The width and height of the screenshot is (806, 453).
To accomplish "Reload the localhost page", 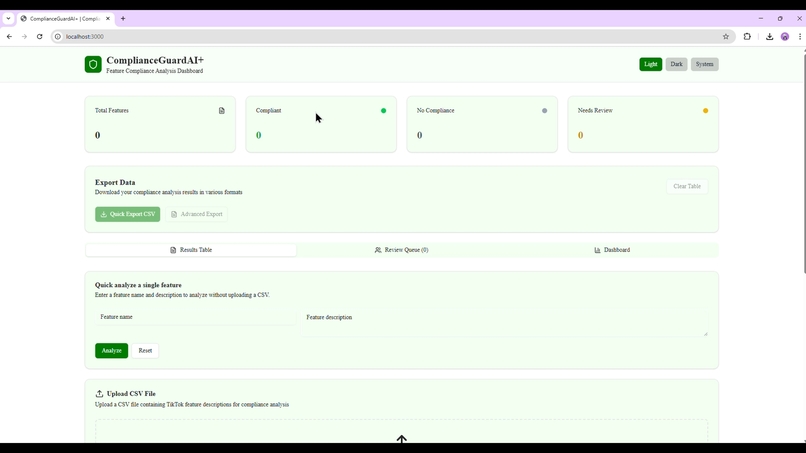I will (40, 37).
